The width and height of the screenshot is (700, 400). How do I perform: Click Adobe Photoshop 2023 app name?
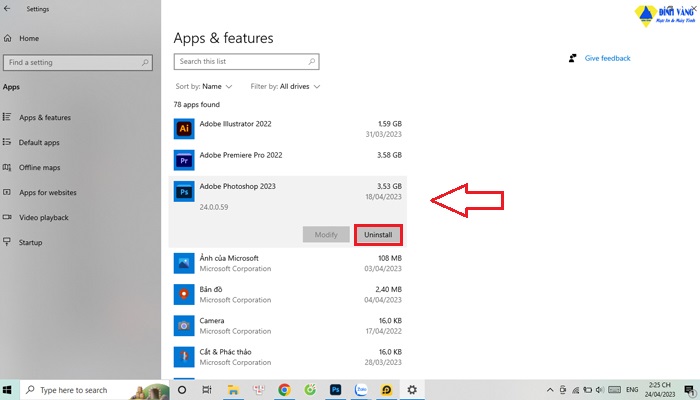coord(238,186)
